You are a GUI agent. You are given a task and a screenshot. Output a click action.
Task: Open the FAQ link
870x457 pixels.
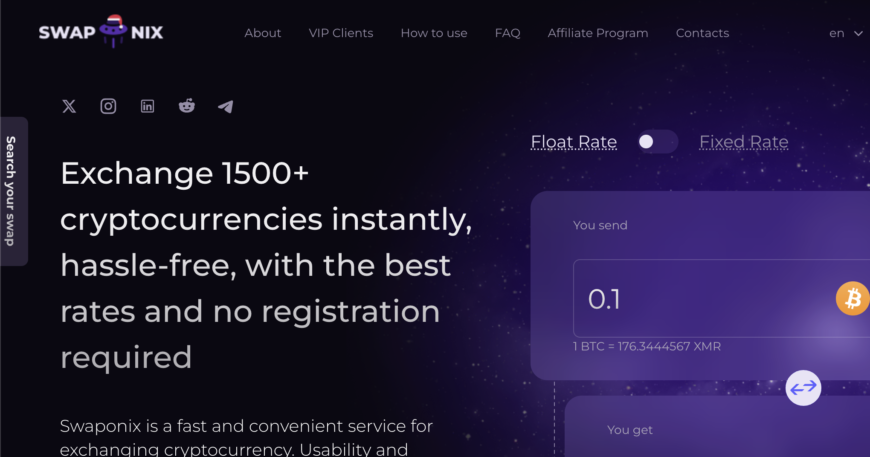point(507,33)
